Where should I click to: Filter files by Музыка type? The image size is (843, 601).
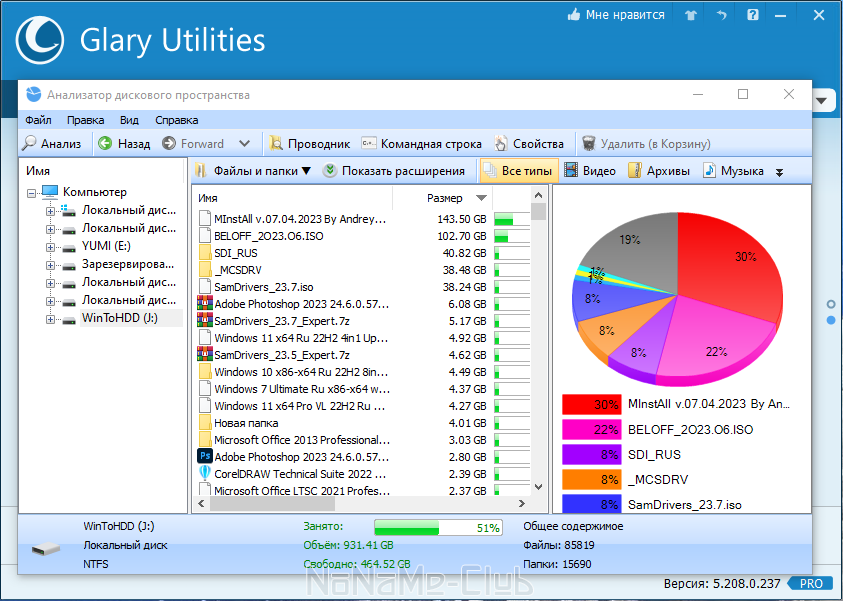733,171
